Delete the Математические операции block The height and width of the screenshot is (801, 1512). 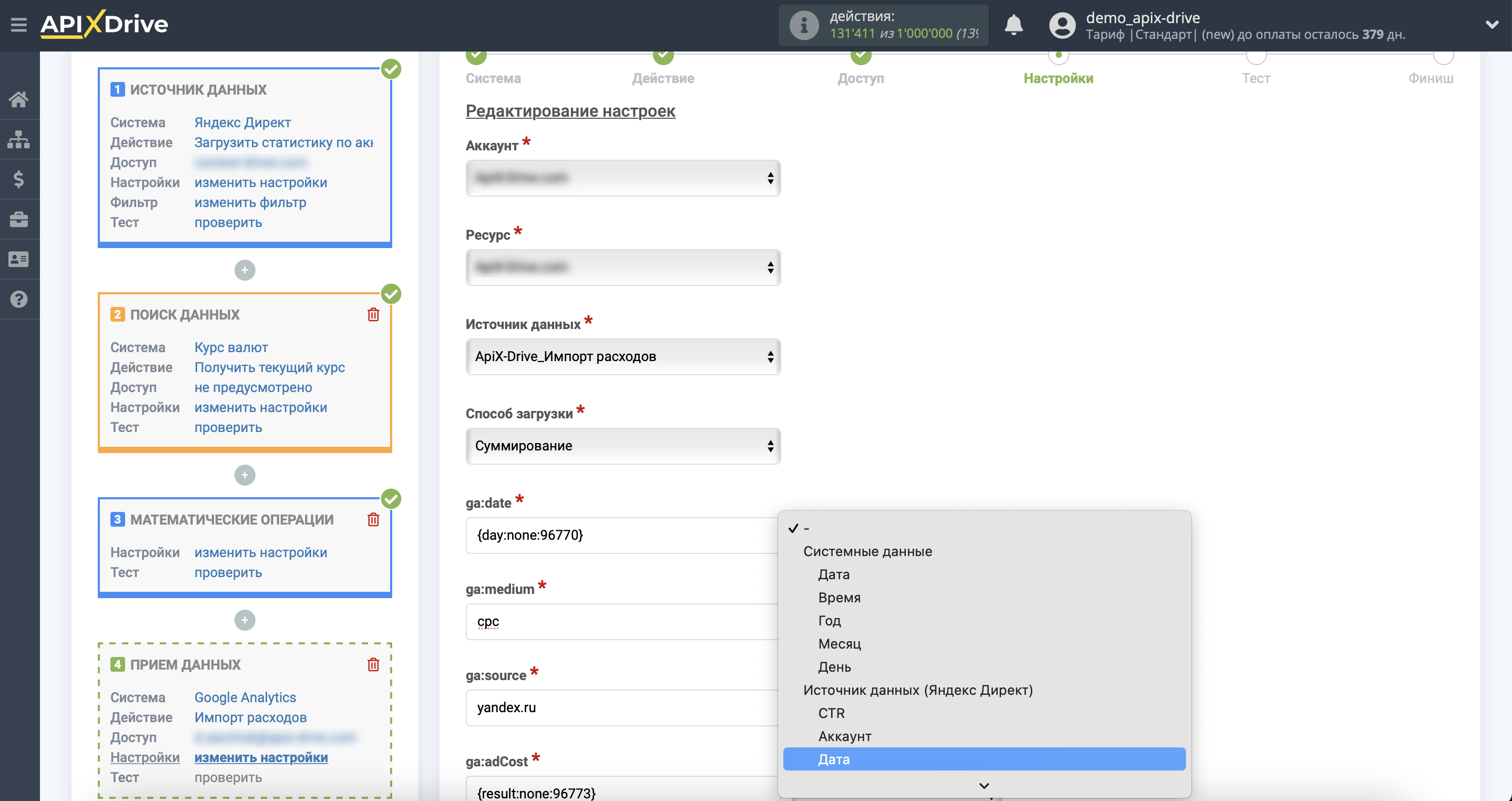373,519
